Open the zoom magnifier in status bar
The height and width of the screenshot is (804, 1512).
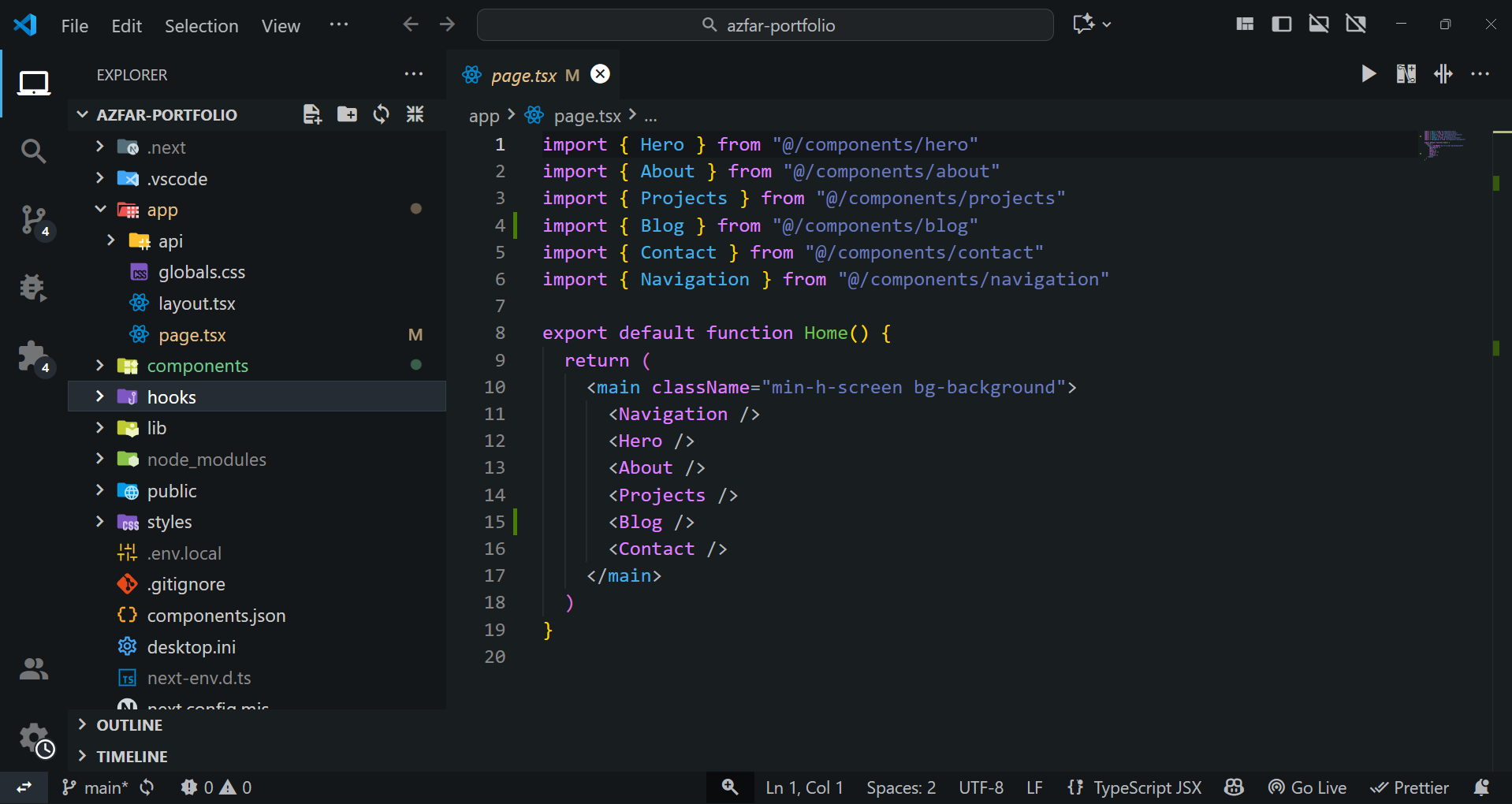[x=730, y=787]
